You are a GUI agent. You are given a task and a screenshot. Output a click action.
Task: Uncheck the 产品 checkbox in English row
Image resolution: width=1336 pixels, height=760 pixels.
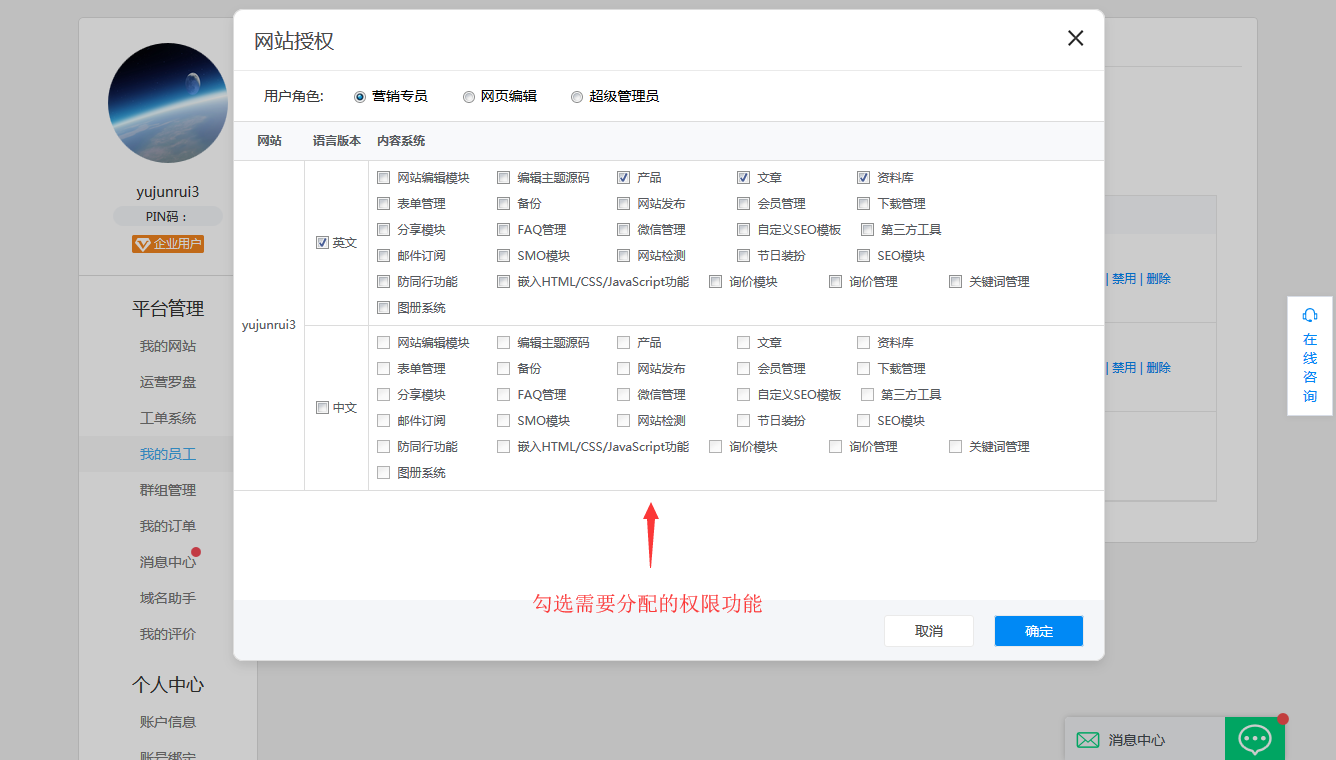(624, 178)
